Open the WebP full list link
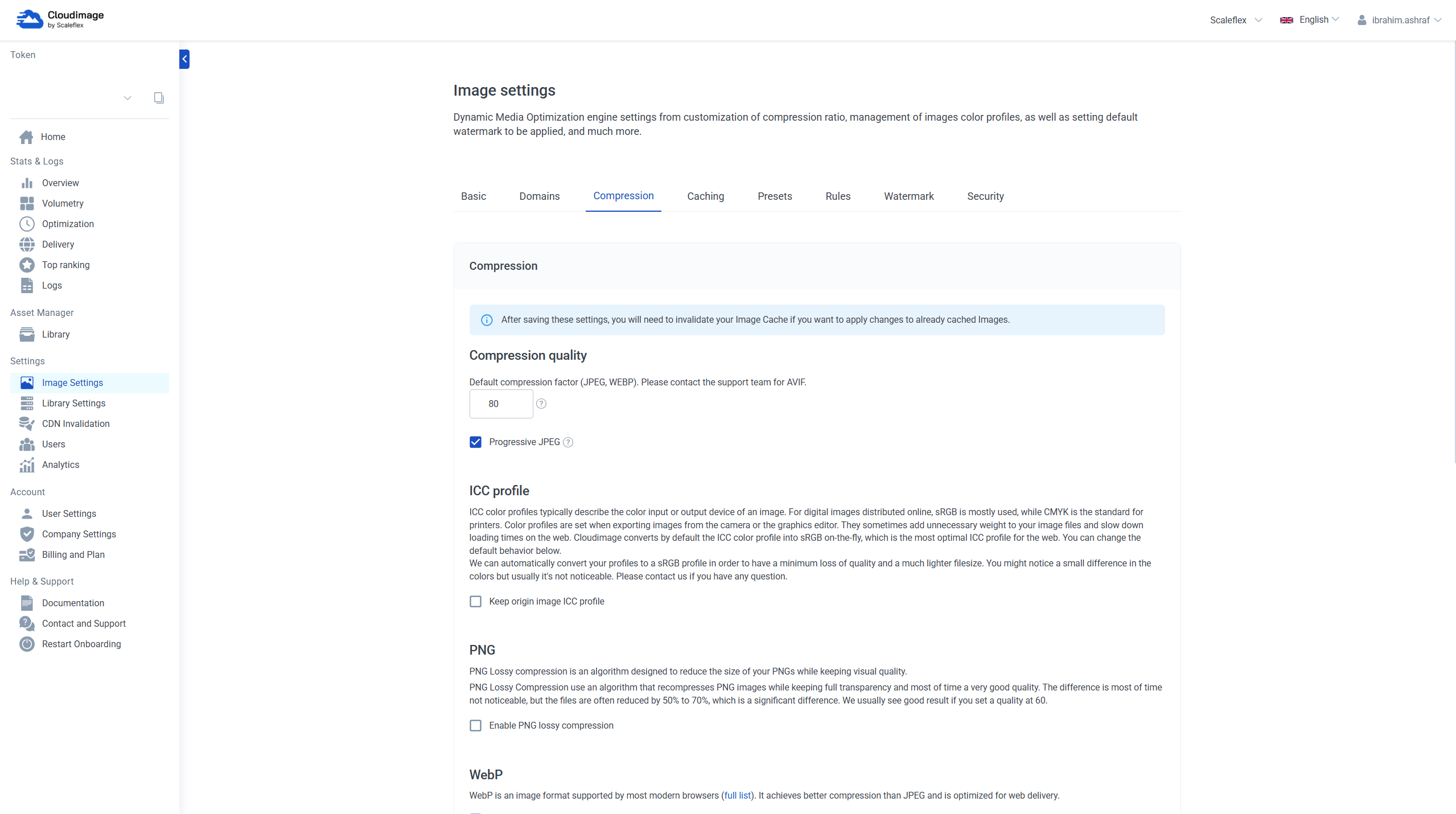 [737, 796]
